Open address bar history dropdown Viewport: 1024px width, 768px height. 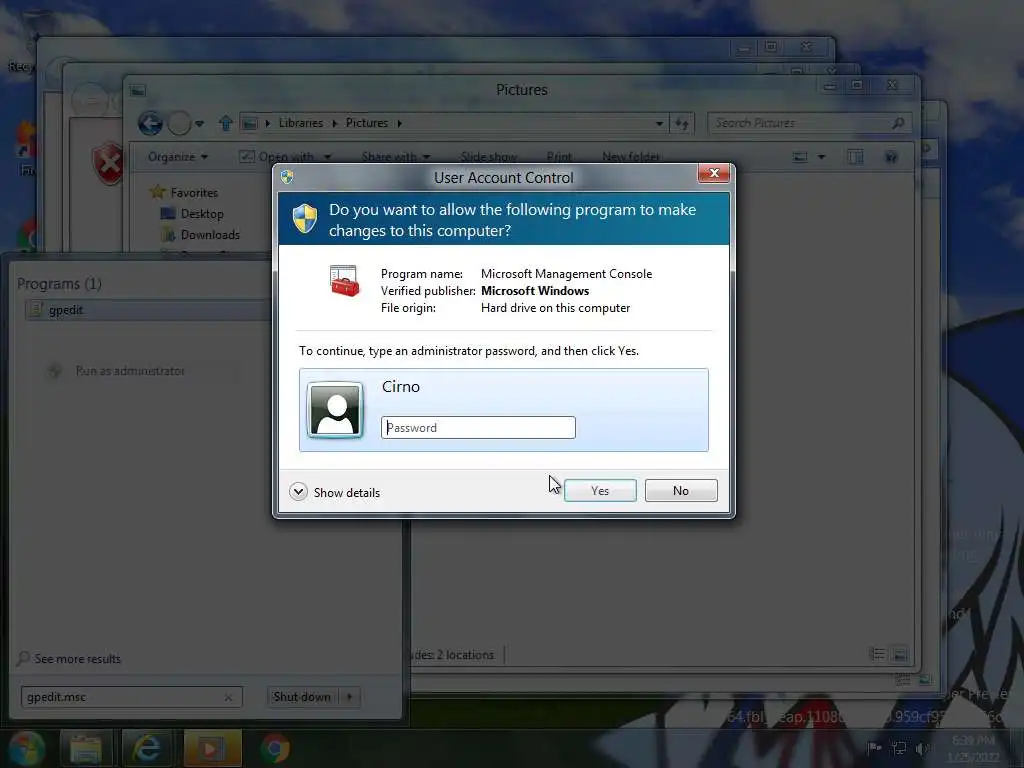tap(660, 123)
